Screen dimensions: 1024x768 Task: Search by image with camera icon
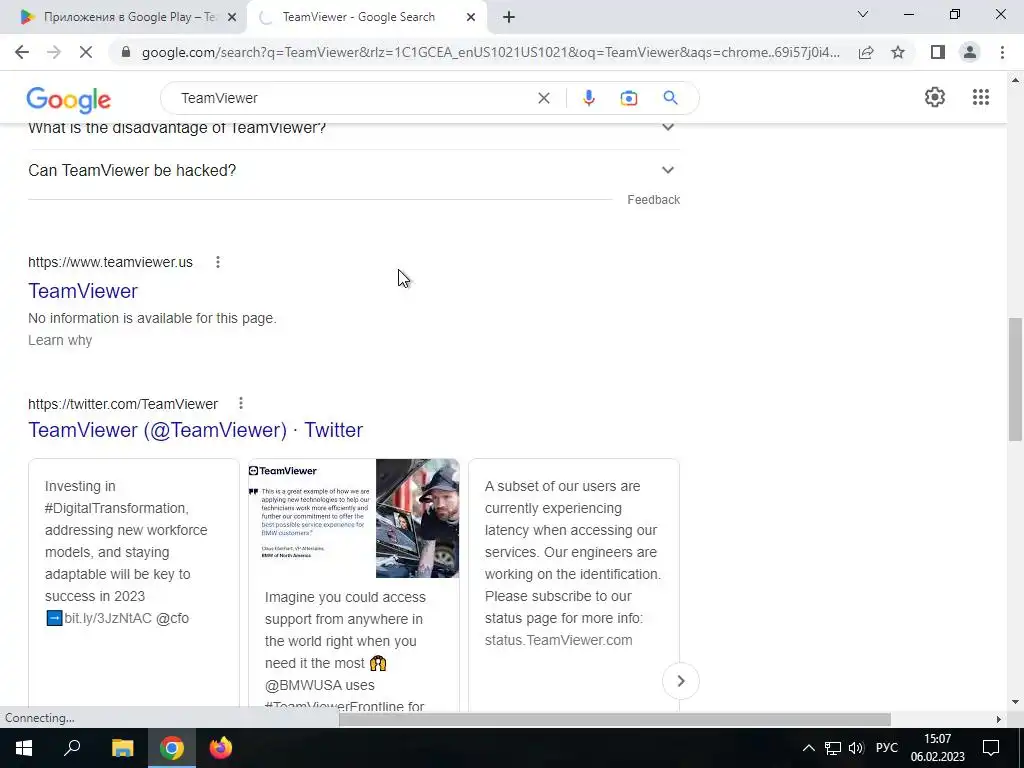628,98
